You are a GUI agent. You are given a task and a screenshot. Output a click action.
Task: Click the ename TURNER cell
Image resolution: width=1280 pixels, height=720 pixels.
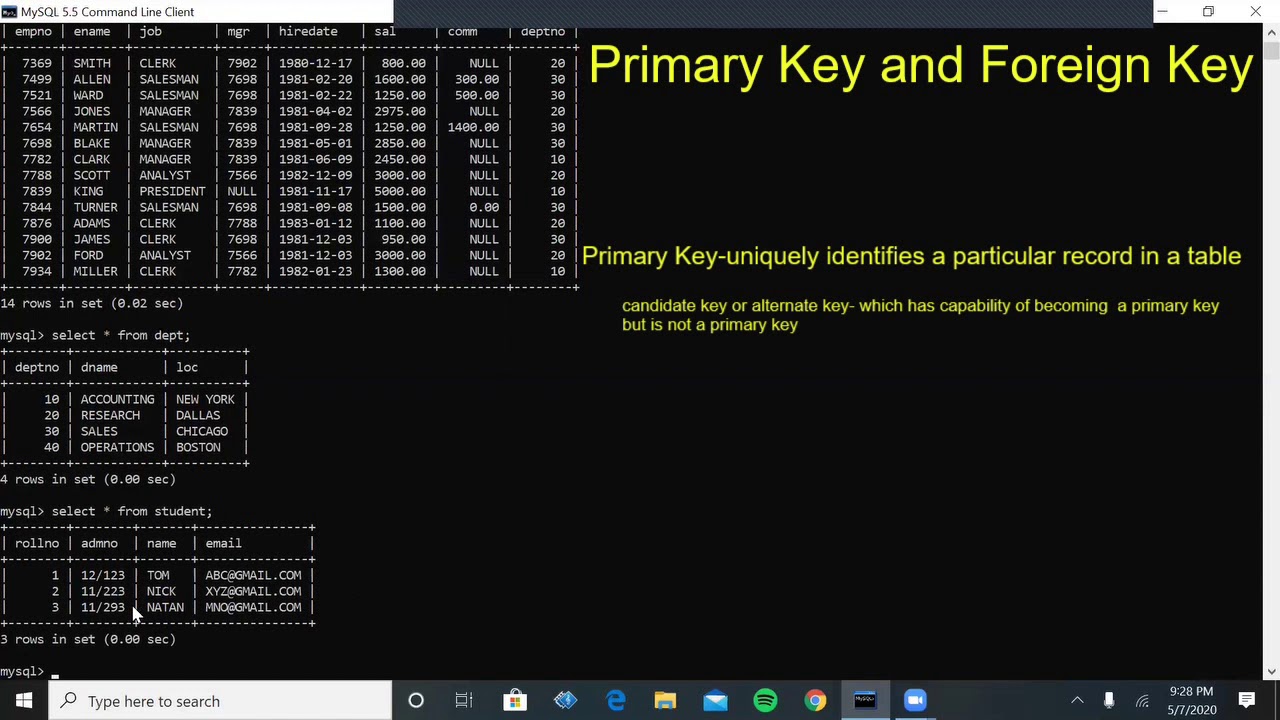[x=95, y=207]
